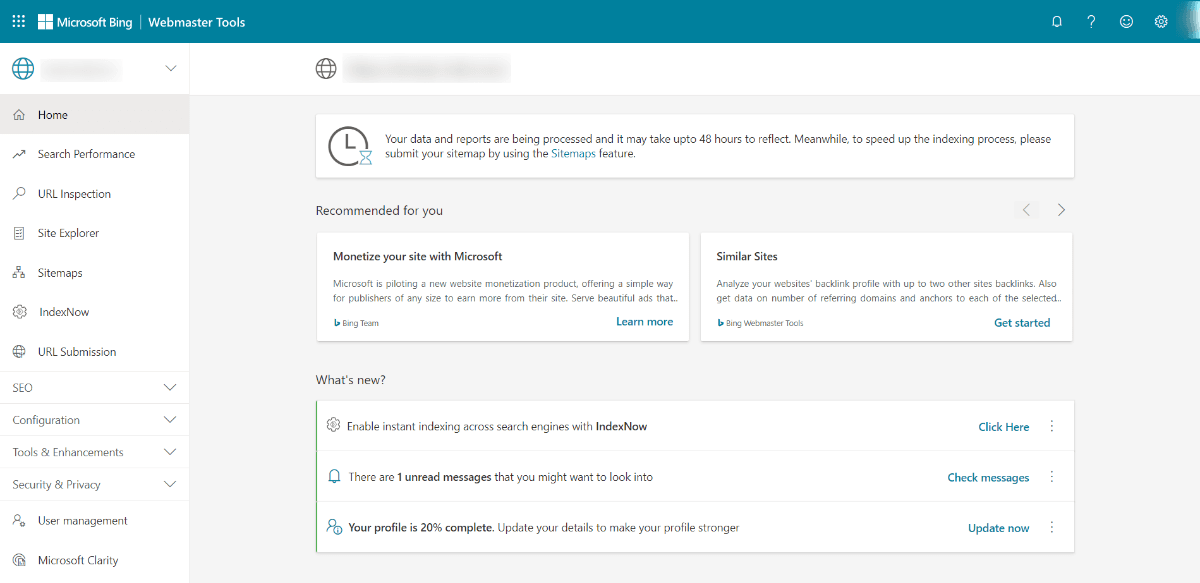Click the Webmaster Tools header title
The image size is (1200, 583).
pos(196,22)
